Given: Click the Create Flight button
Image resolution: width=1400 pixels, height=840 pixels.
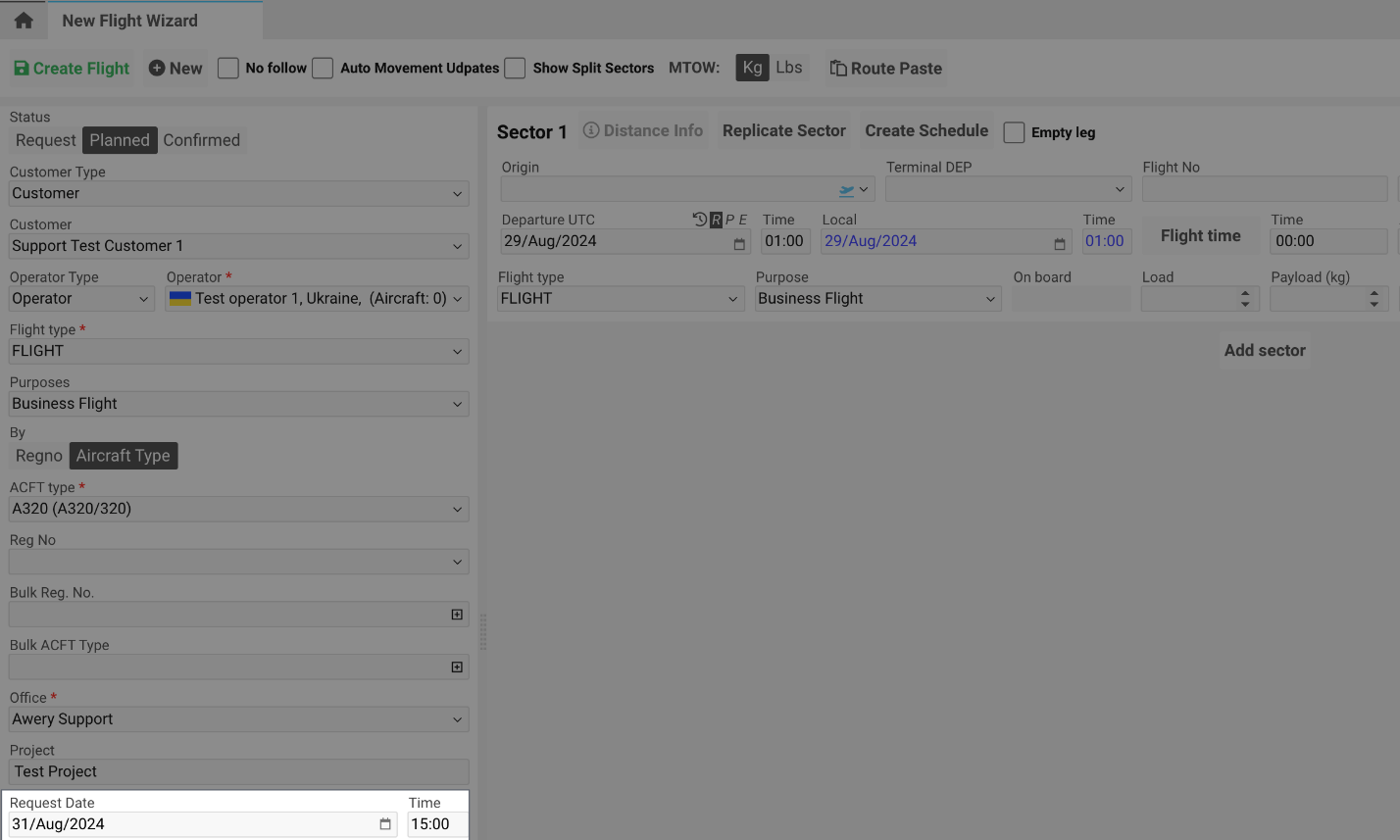Looking at the screenshot, I should click(70, 68).
